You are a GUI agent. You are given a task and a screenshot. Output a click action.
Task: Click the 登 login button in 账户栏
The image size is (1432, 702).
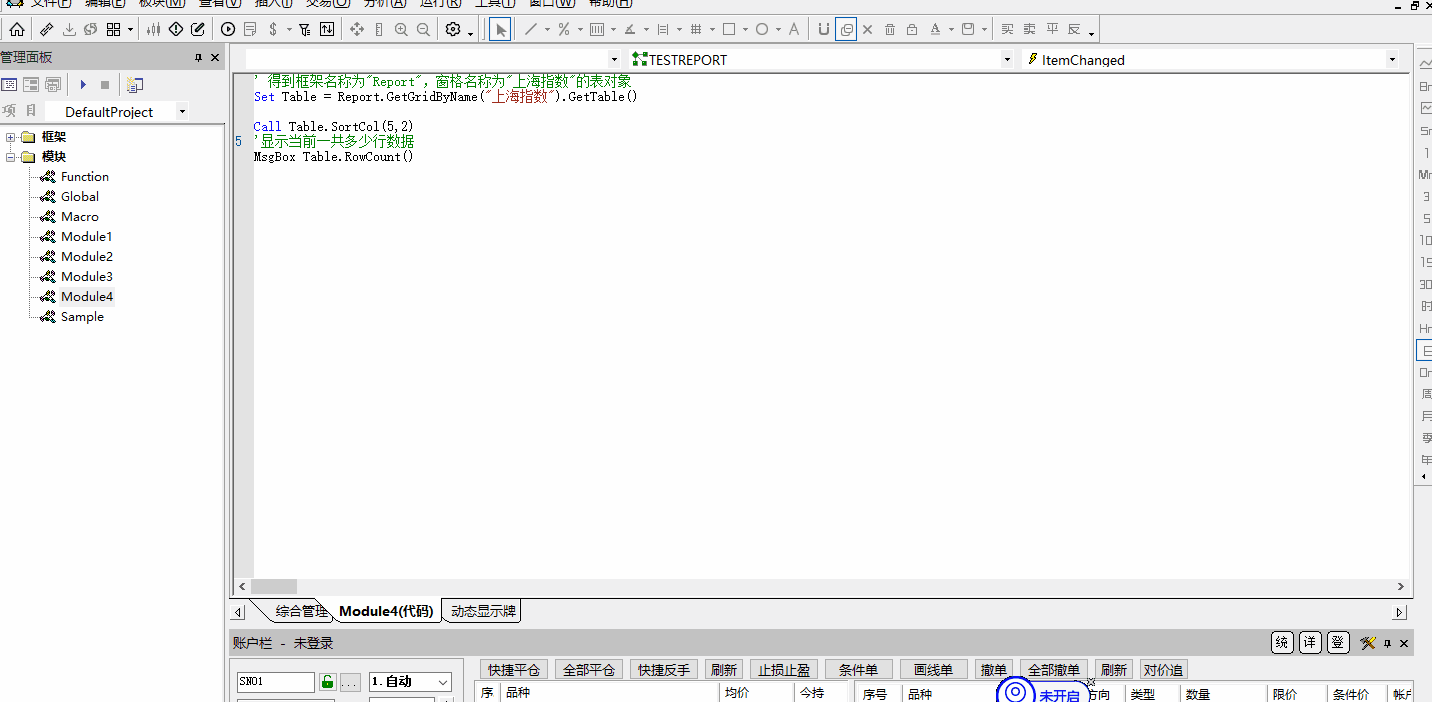click(x=1338, y=643)
